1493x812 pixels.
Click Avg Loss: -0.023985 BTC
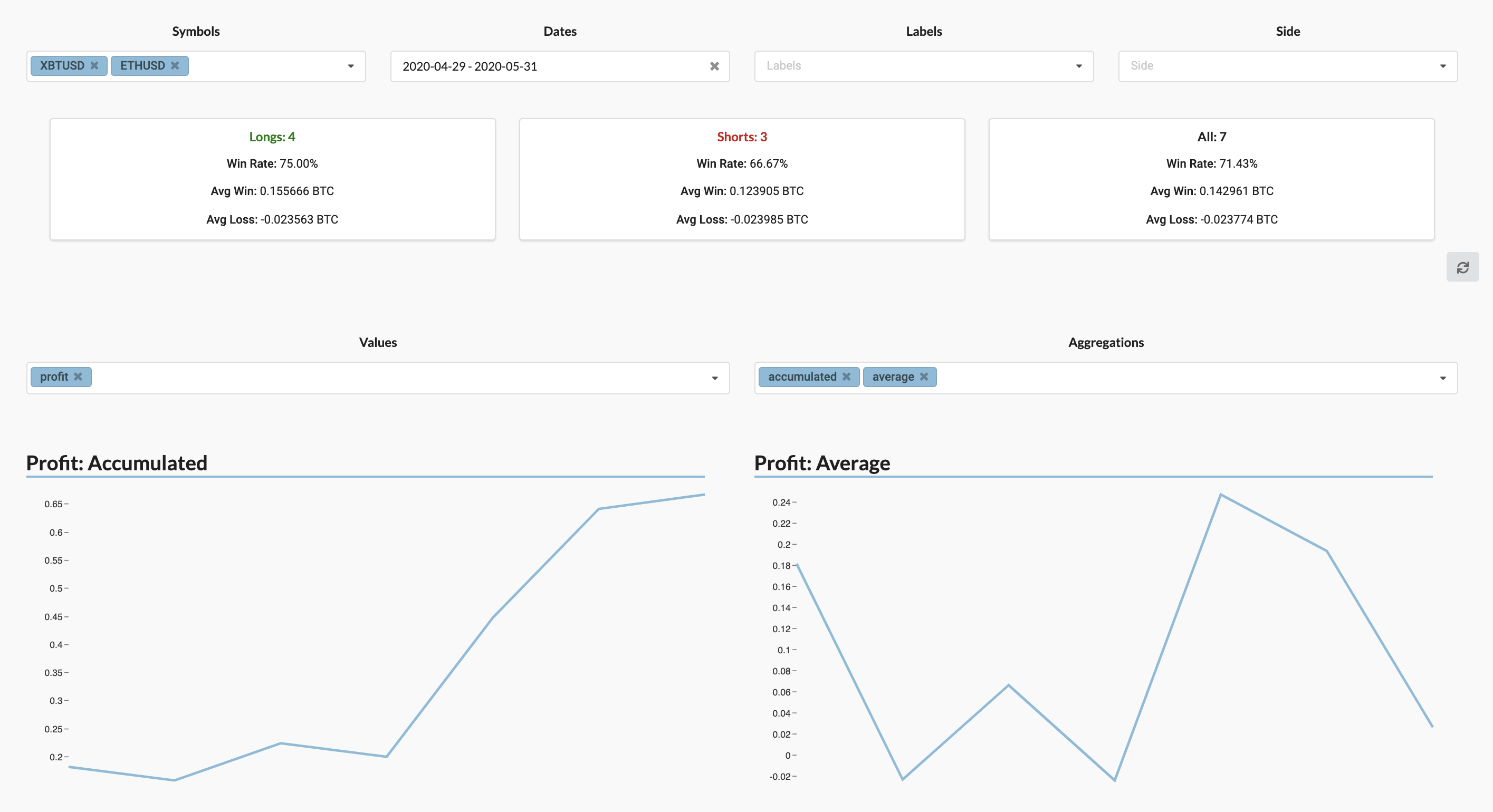[x=742, y=219]
